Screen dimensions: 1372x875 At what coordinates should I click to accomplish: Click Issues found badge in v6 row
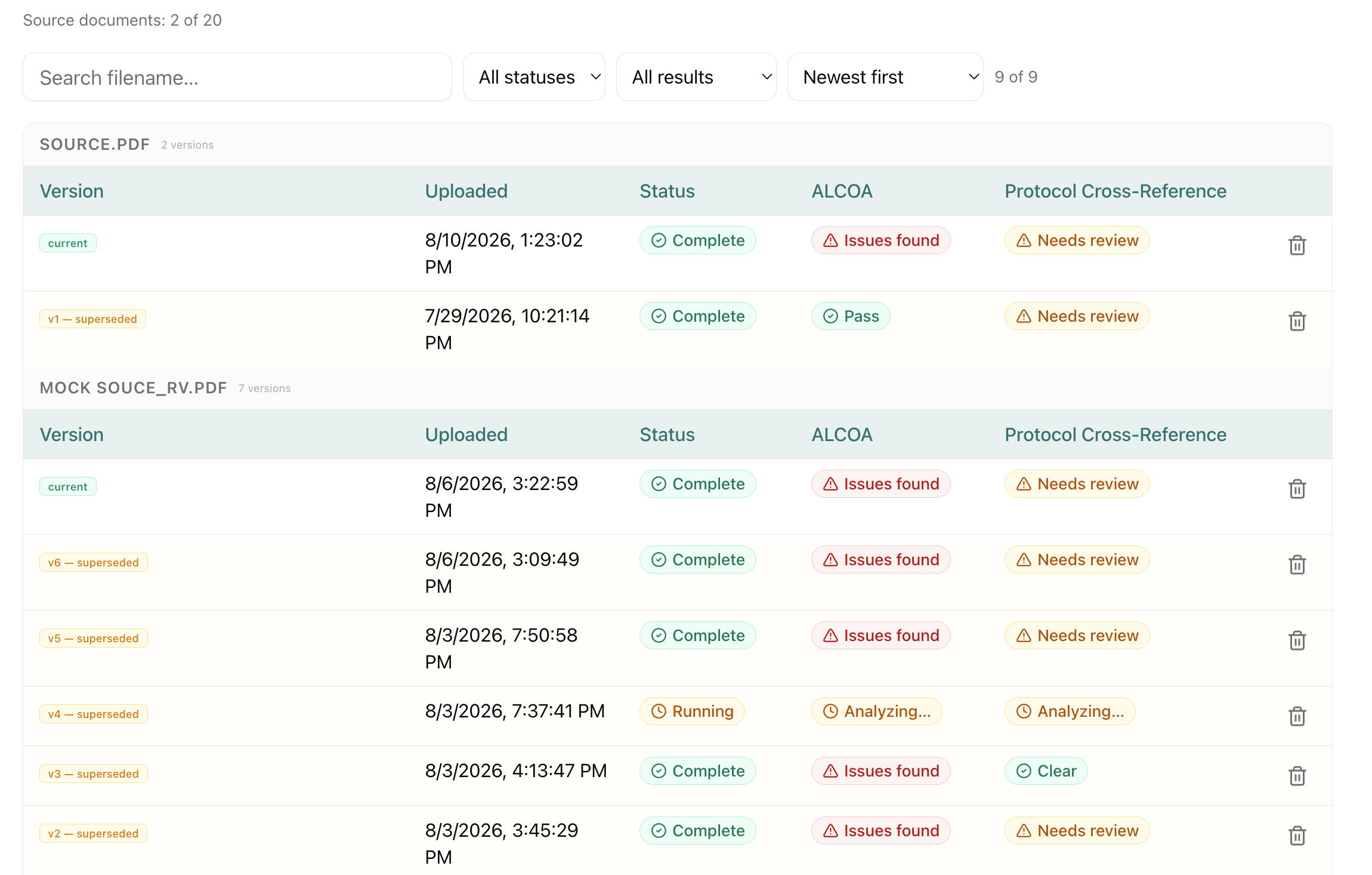click(880, 560)
